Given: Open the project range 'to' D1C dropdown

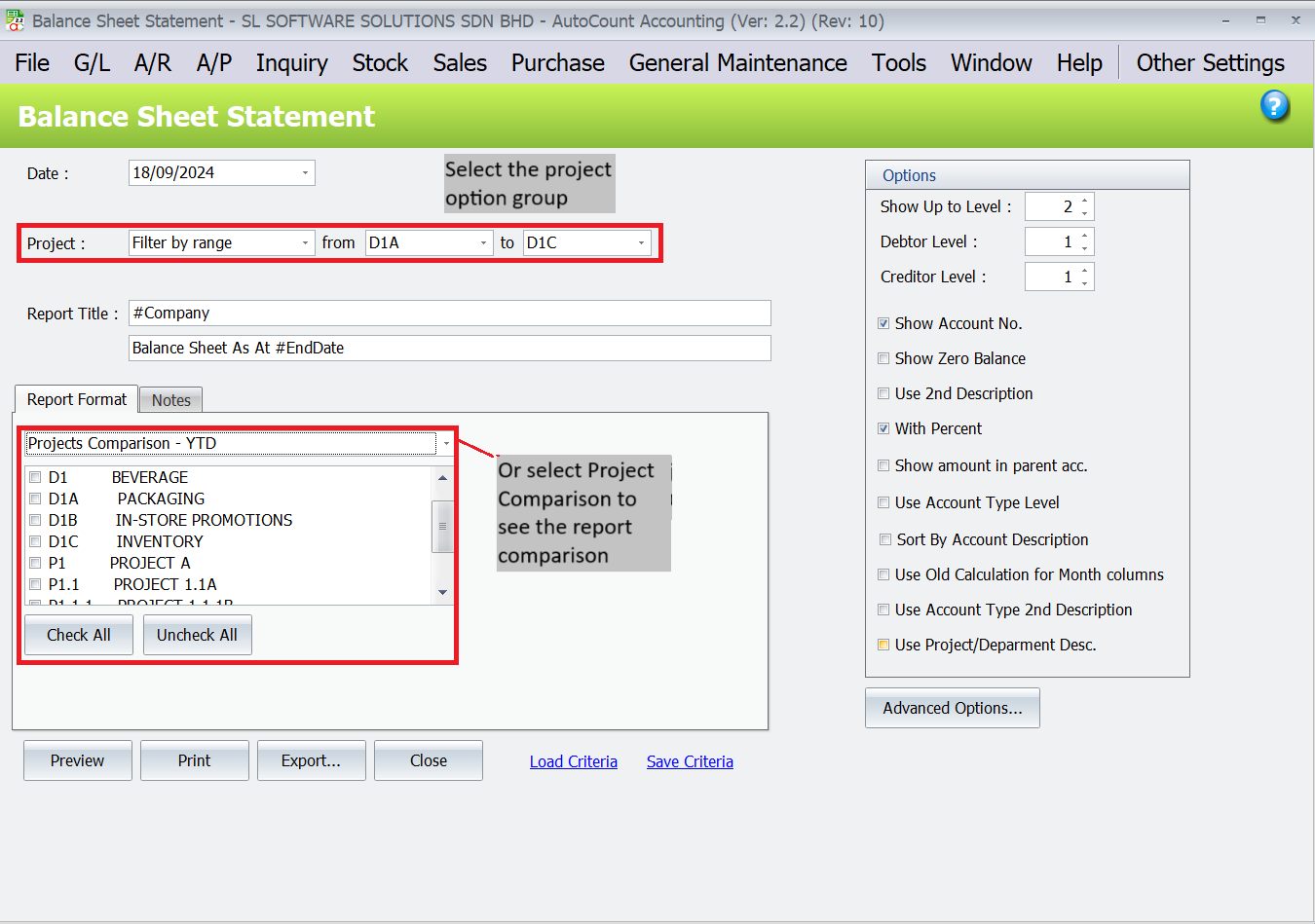Looking at the screenshot, I should point(641,243).
